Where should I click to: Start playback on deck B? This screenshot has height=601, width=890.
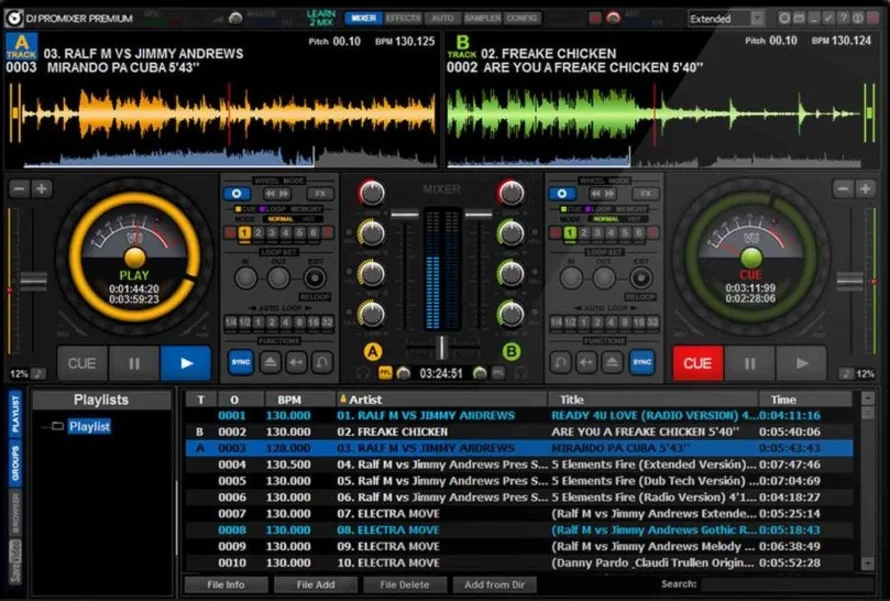802,363
